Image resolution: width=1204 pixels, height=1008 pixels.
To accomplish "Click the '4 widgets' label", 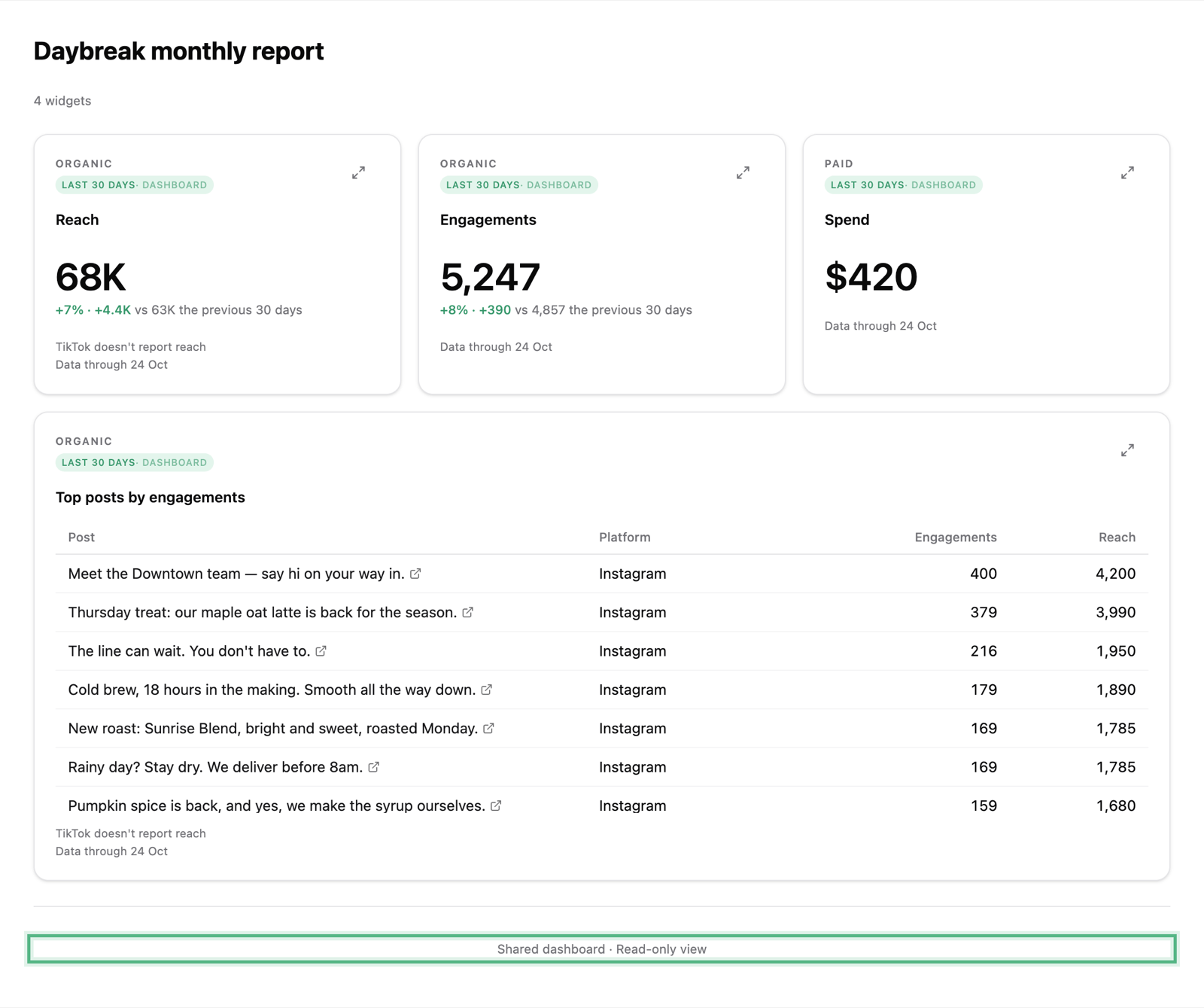I will coord(62,101).
